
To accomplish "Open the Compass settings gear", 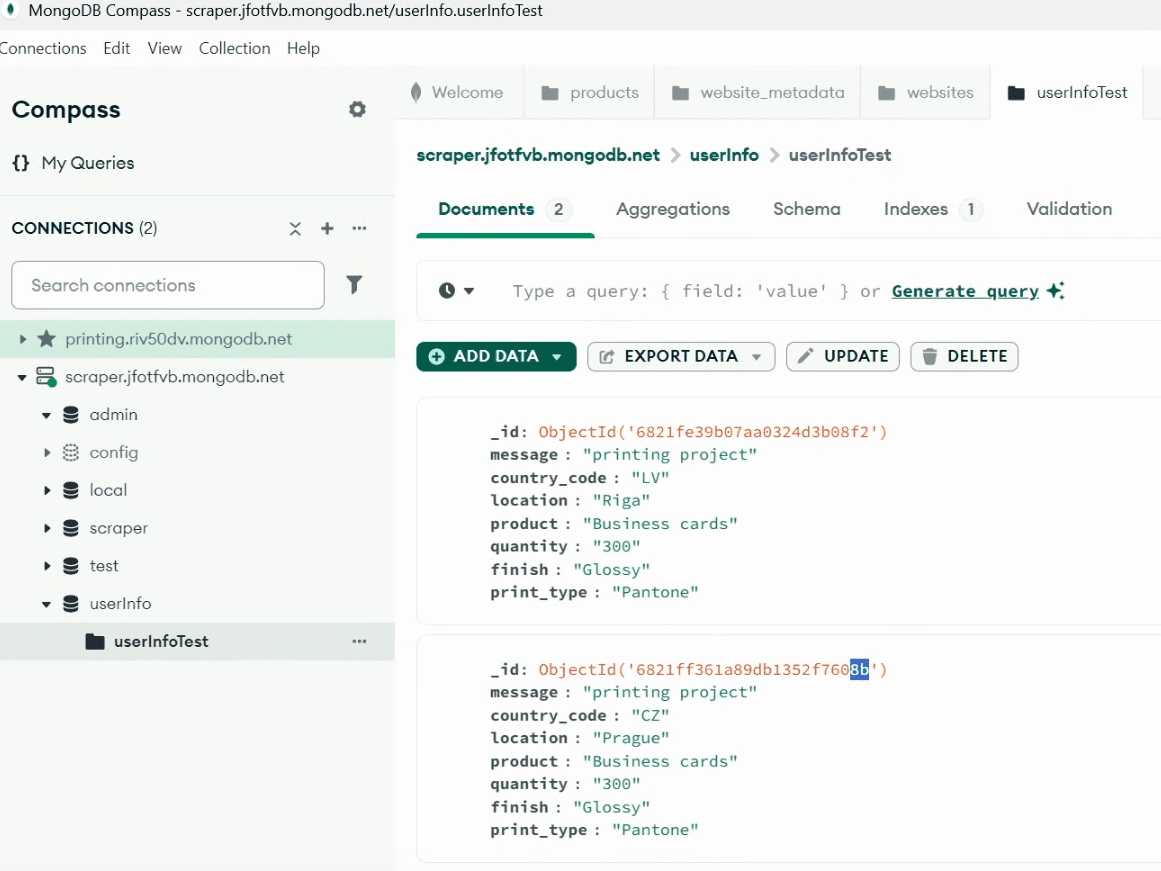I will pyautogui.click(x=357, y=109).
